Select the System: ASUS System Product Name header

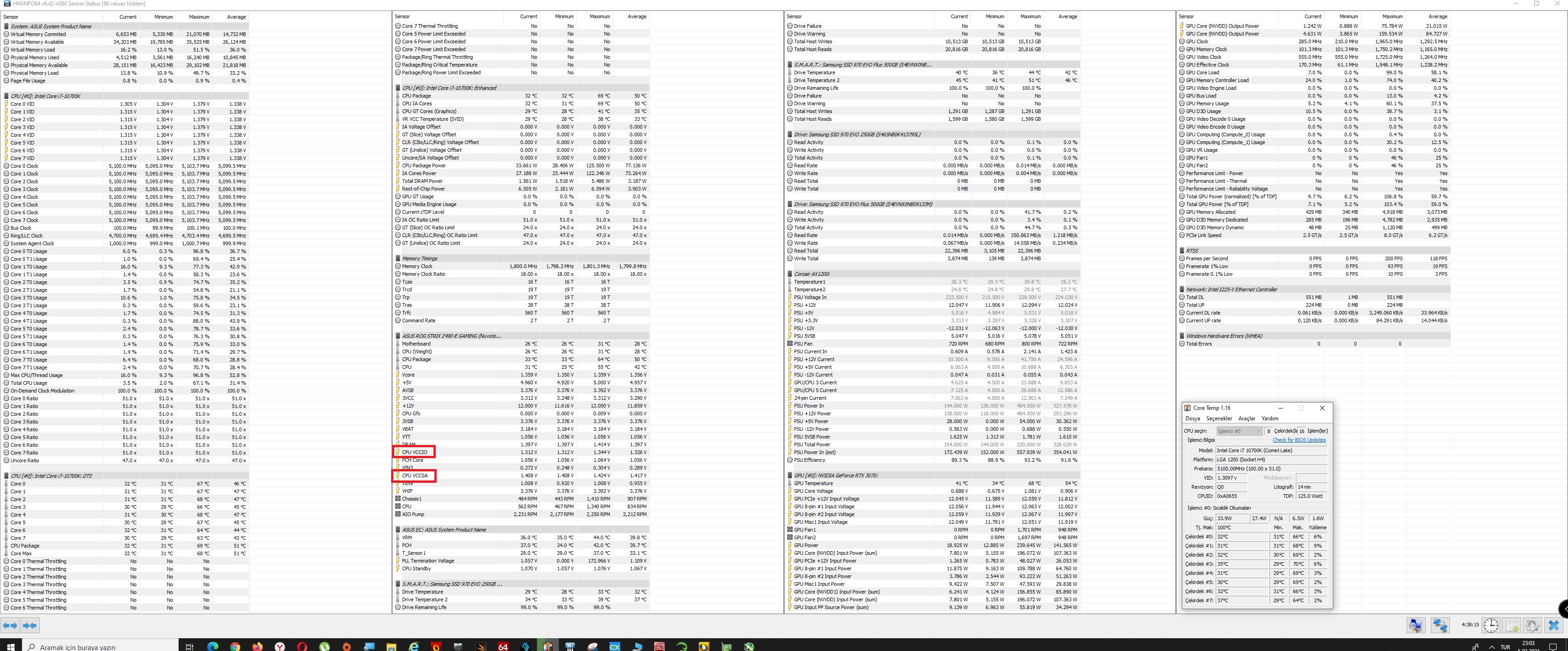click(x=126, y=26)
